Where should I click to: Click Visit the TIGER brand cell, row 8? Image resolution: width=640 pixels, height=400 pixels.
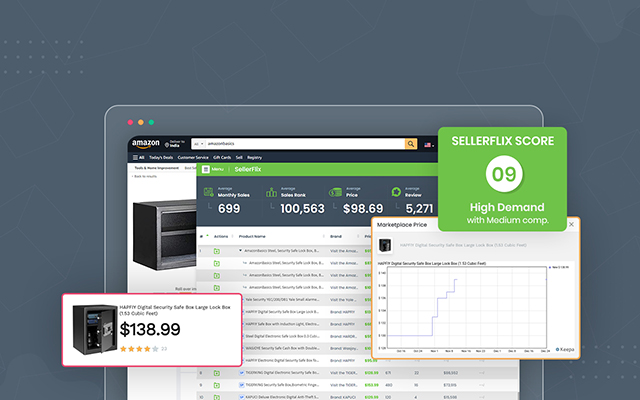pyautogui.click(x=344, y=373)
